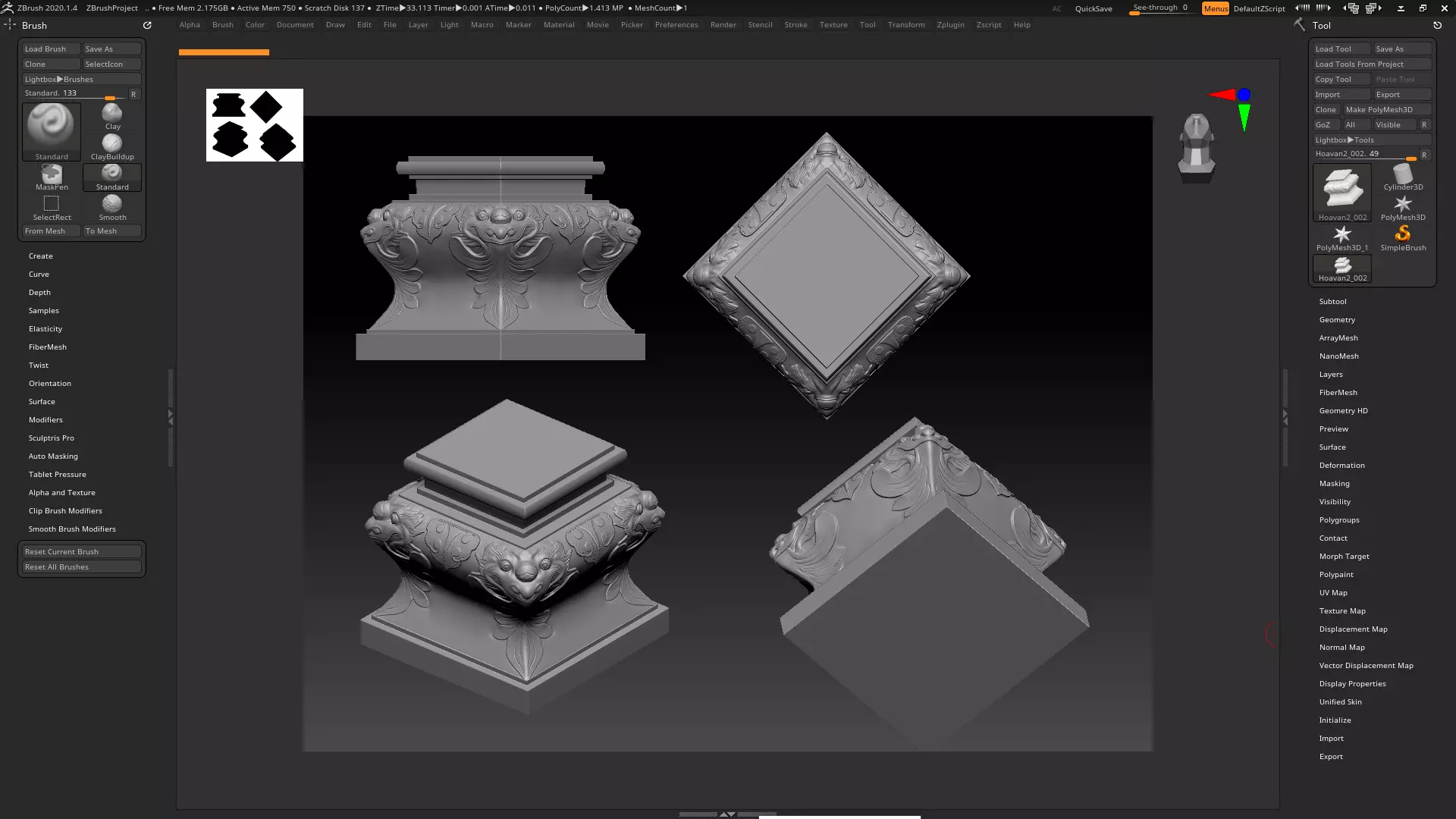Expand the Geometry section
This screenshot has width=1456, height=819.
tap(1337, 320)
